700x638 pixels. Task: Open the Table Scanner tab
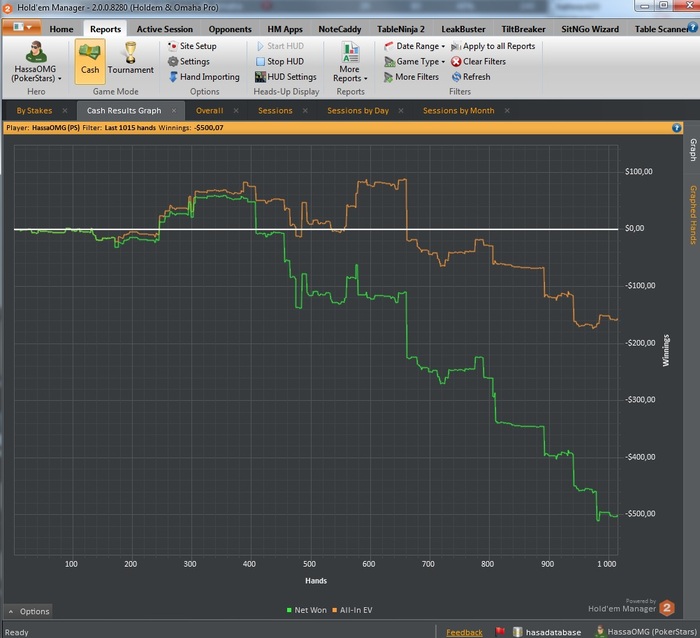661,29
